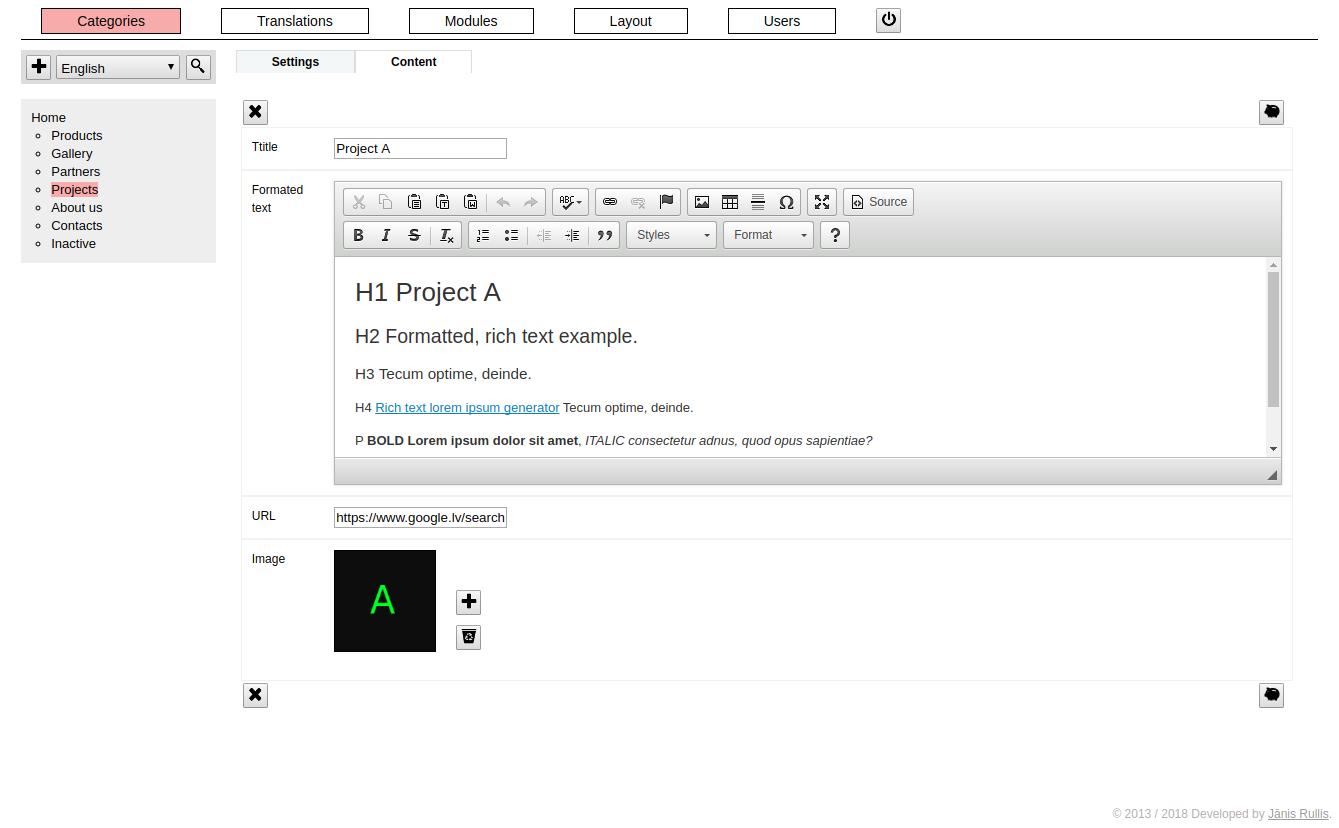Screen dimensions: 1339x828
Task: Insert an image via the editor toolbar
Action: tap(702, 202)
